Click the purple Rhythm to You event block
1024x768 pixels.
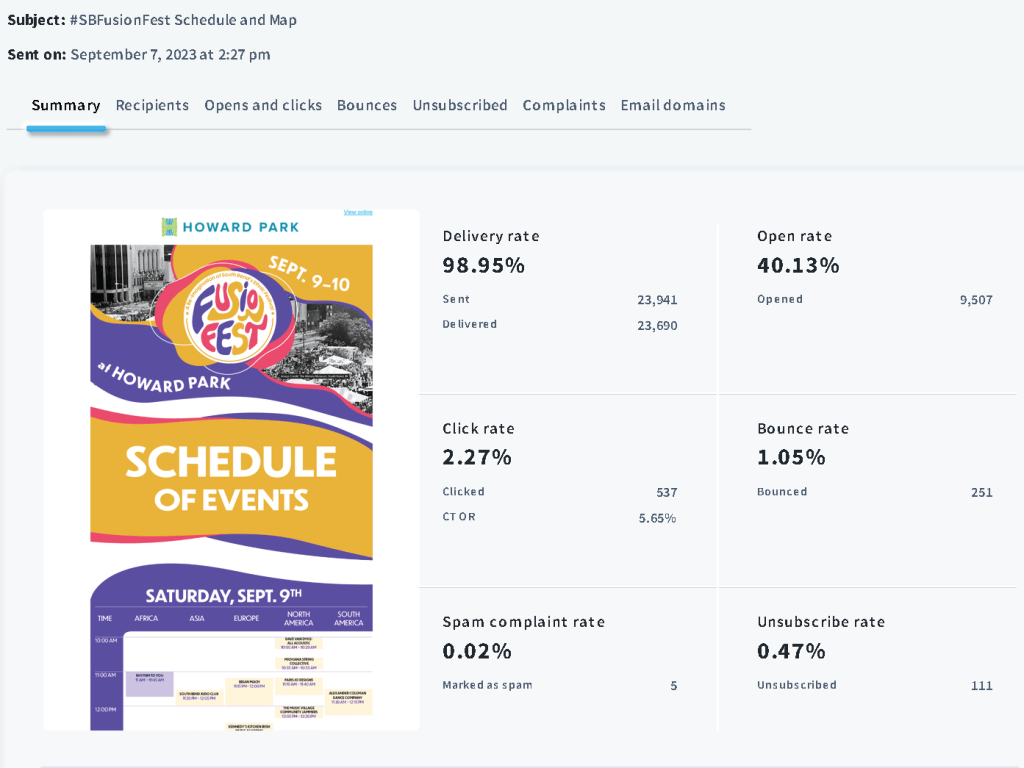pos(149,684)
